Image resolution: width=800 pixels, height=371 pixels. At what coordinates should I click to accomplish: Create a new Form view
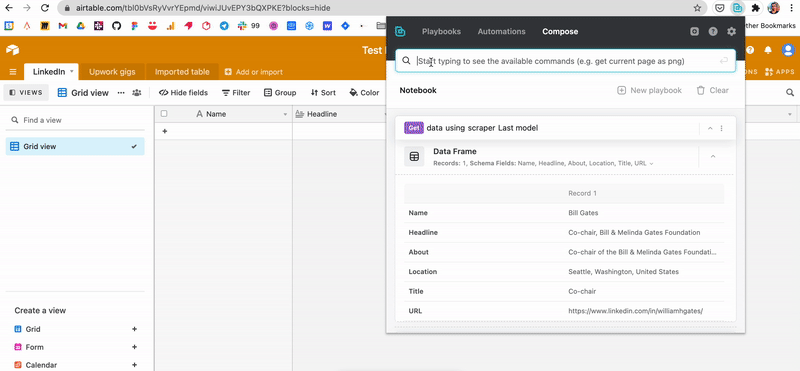[76, 347]
